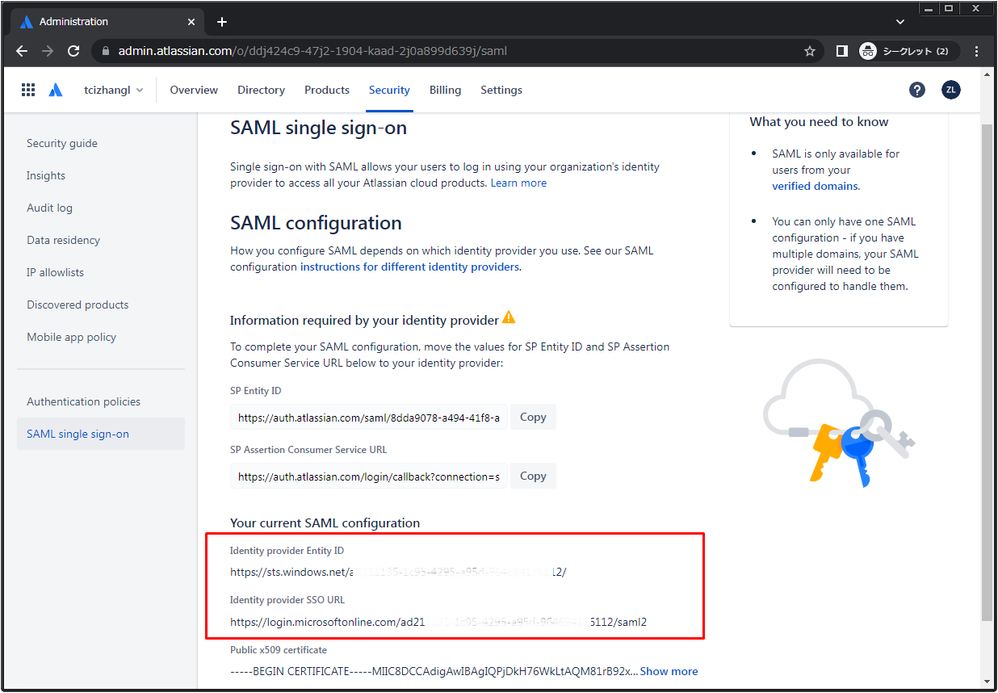Go to the Billing tab
The image size is (998, 693).
tap(445, 90)
